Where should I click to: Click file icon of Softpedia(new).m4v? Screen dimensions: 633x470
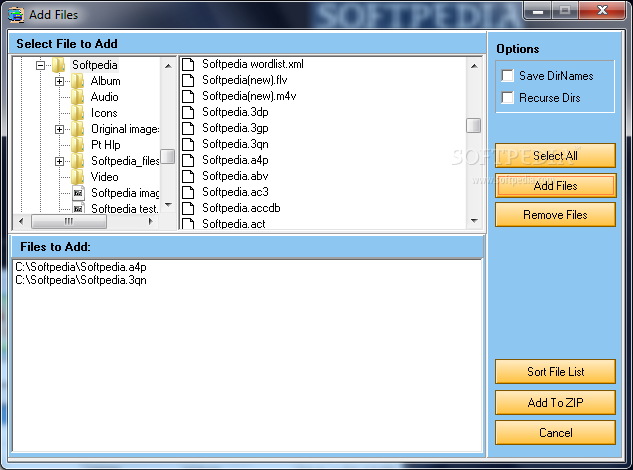[x=188, y=97]
